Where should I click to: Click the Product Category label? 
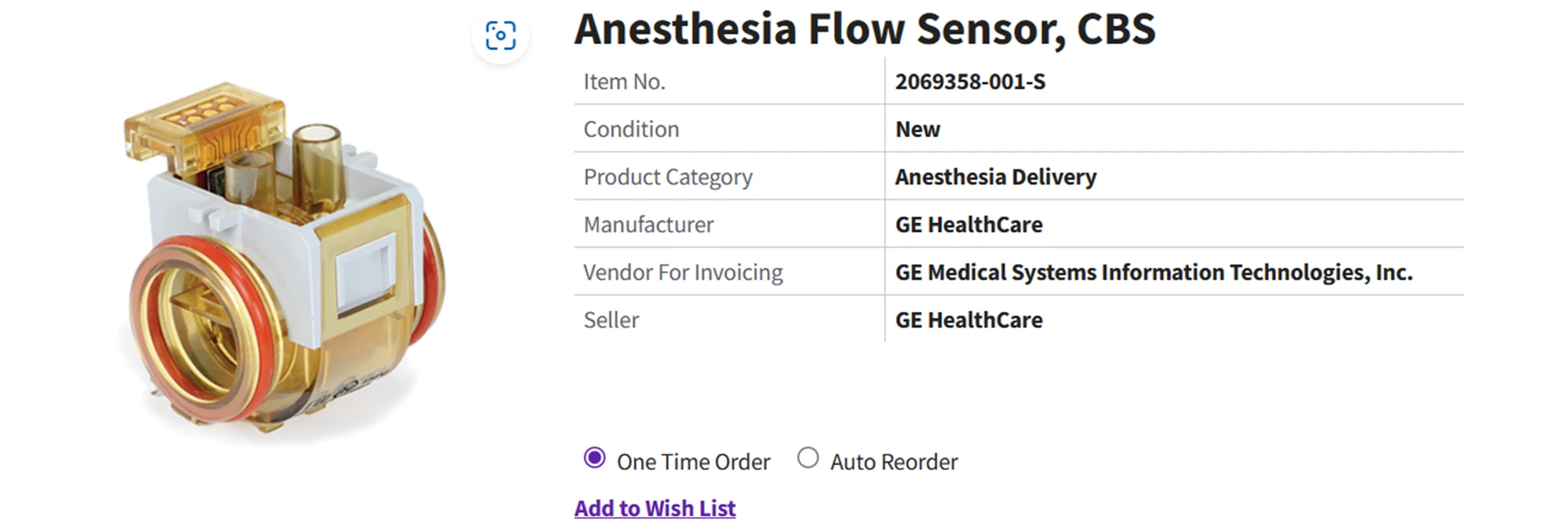[x=668, y=177]
